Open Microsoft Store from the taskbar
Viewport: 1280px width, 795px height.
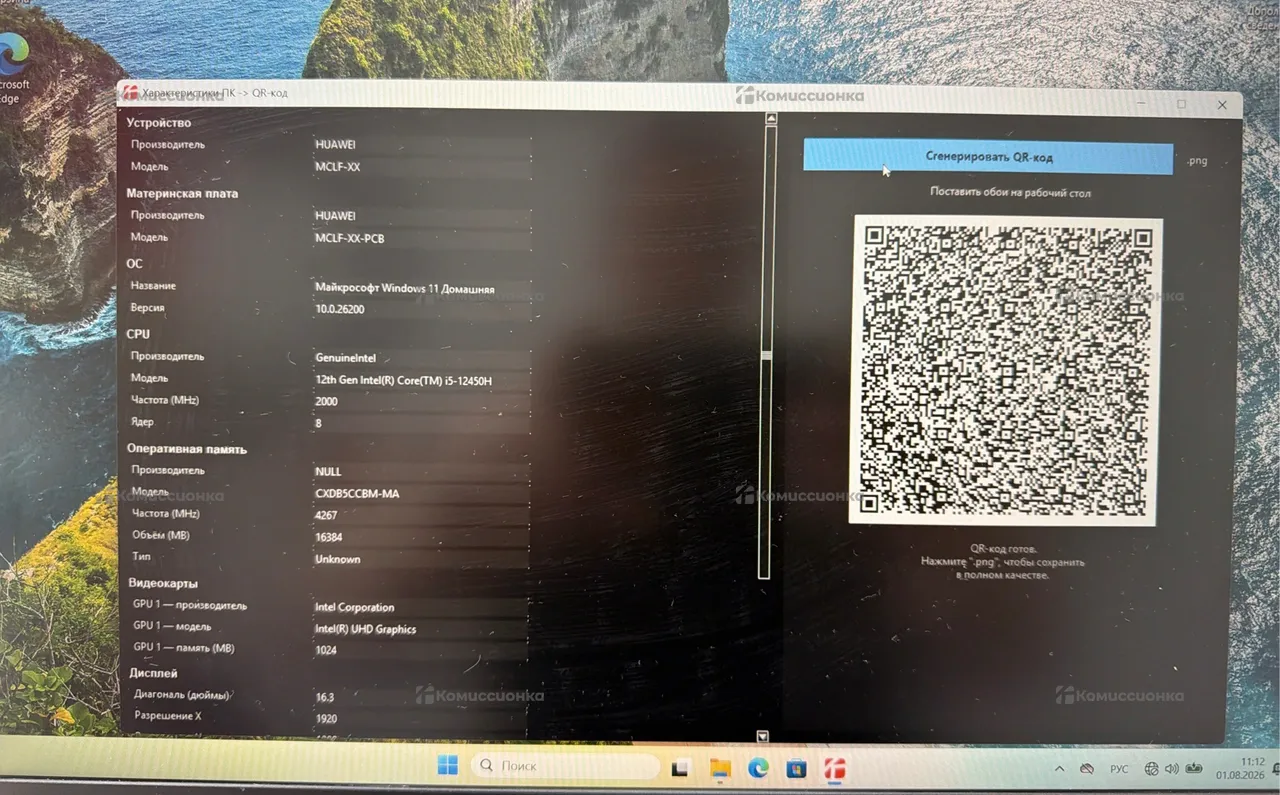pos(796,768)
